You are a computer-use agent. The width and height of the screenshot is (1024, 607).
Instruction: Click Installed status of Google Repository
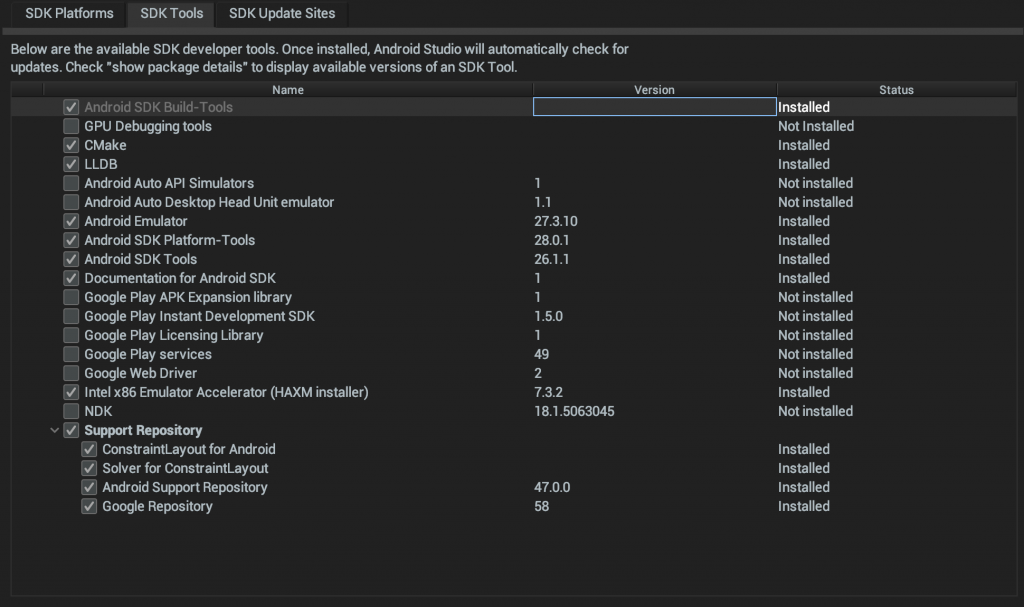[804, 506]
